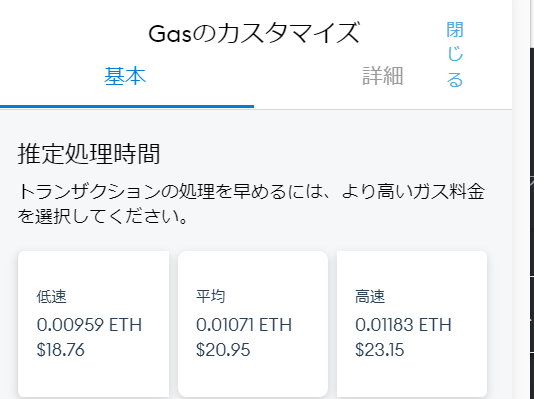
Task: Click the 0.01071 ETH amount
Action: [244, 324]
